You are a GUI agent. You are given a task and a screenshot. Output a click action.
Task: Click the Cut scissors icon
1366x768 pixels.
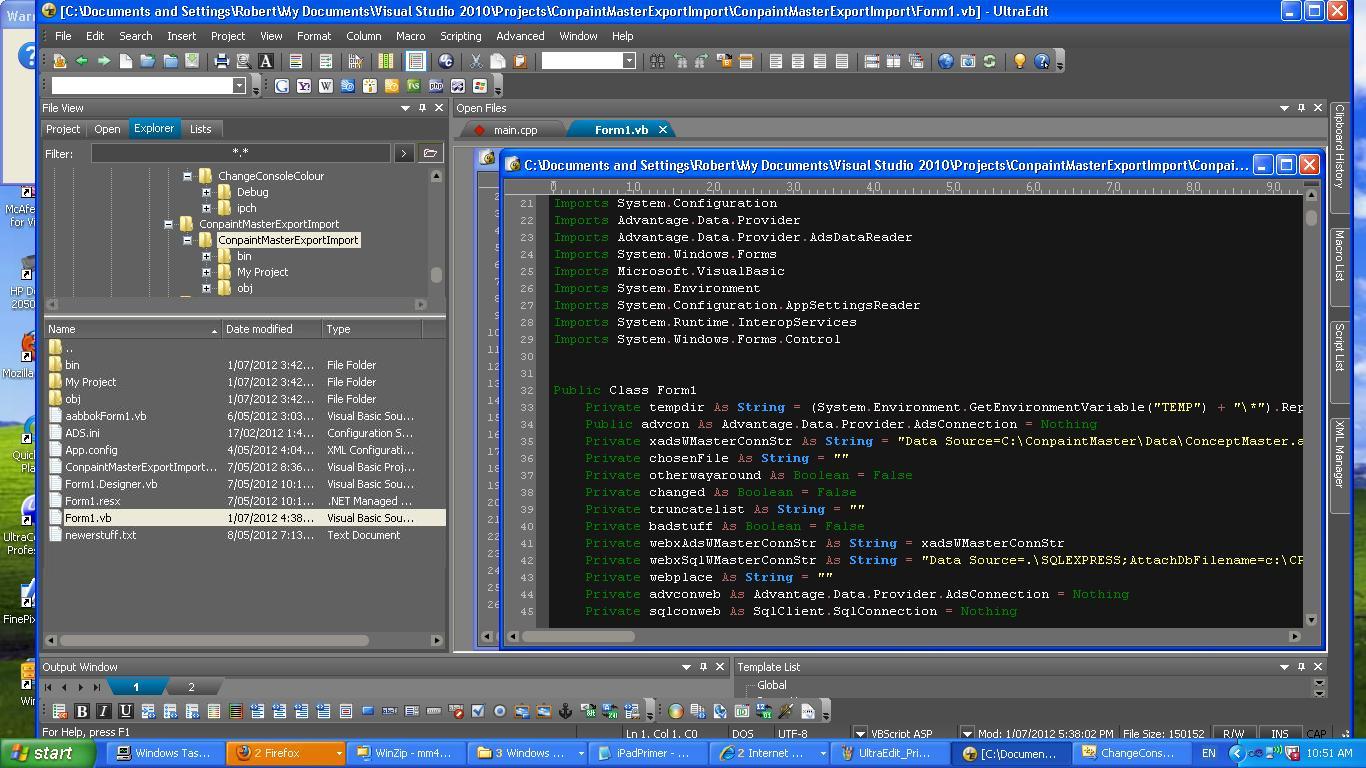(476, 61)
